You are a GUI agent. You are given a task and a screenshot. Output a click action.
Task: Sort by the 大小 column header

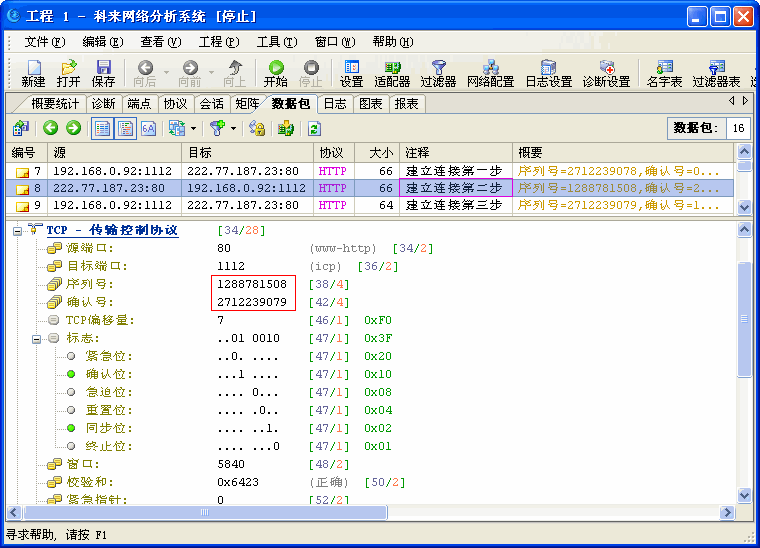(x=377, y=153)
